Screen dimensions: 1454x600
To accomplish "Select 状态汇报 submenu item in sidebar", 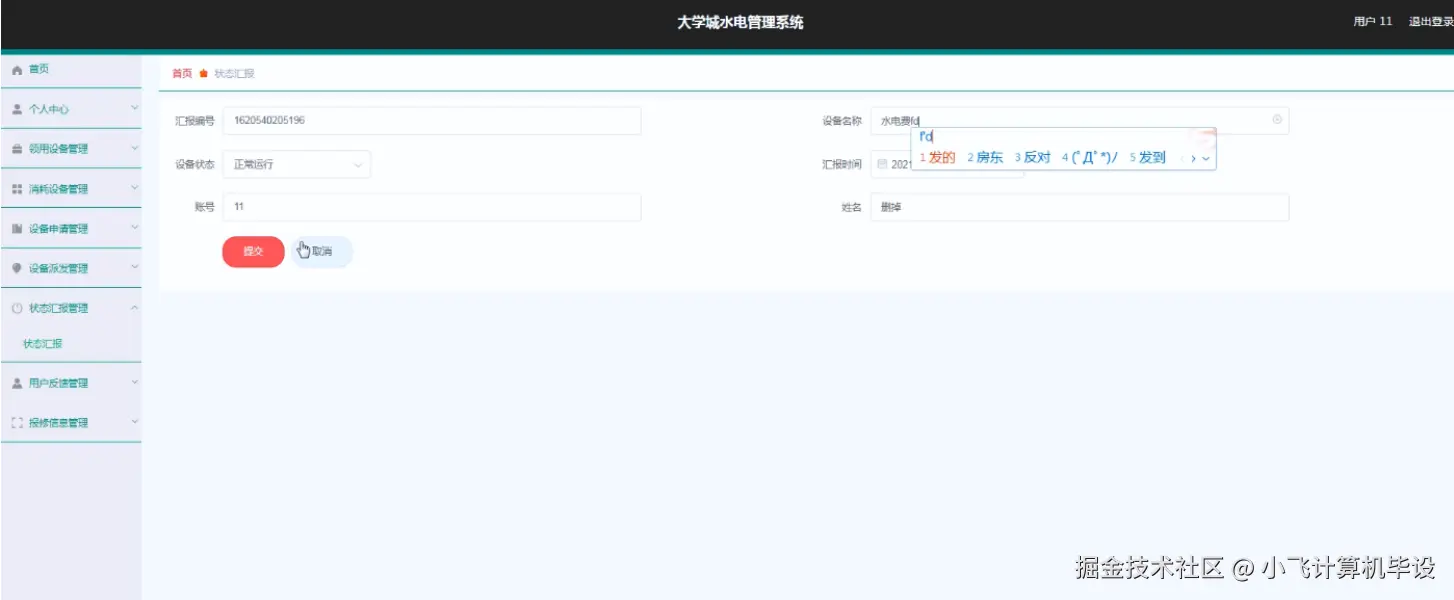I will pyautogui.click(x=45, y=342).
